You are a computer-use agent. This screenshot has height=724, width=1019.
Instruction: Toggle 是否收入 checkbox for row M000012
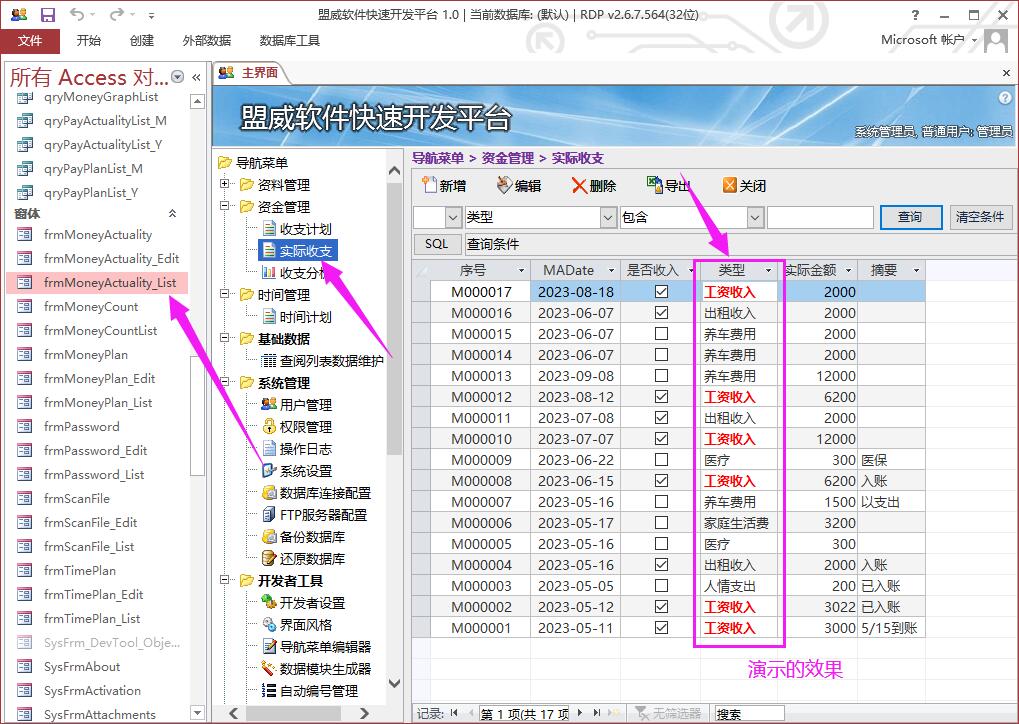point(661,396)
